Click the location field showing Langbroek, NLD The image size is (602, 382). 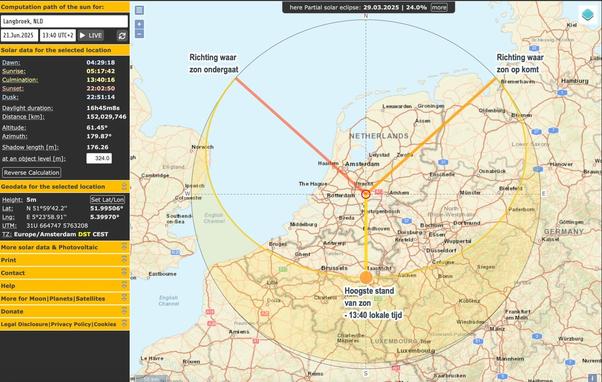point(64,21)
